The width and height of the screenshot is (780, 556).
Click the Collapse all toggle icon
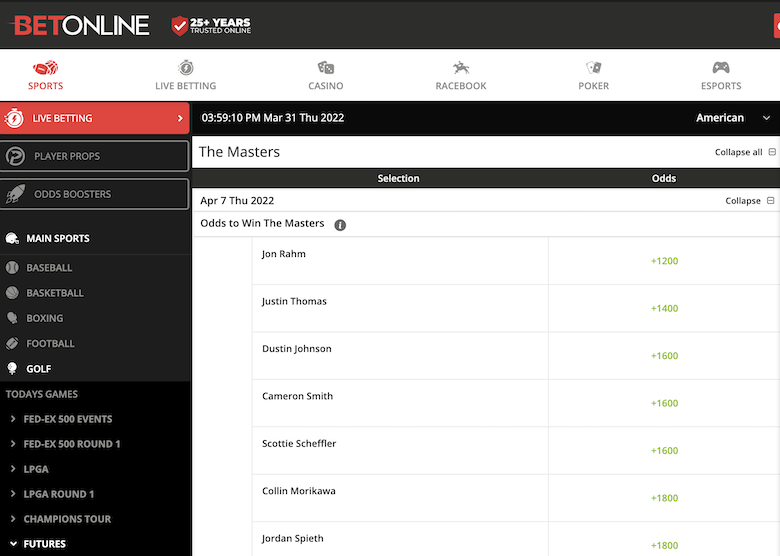772,152
